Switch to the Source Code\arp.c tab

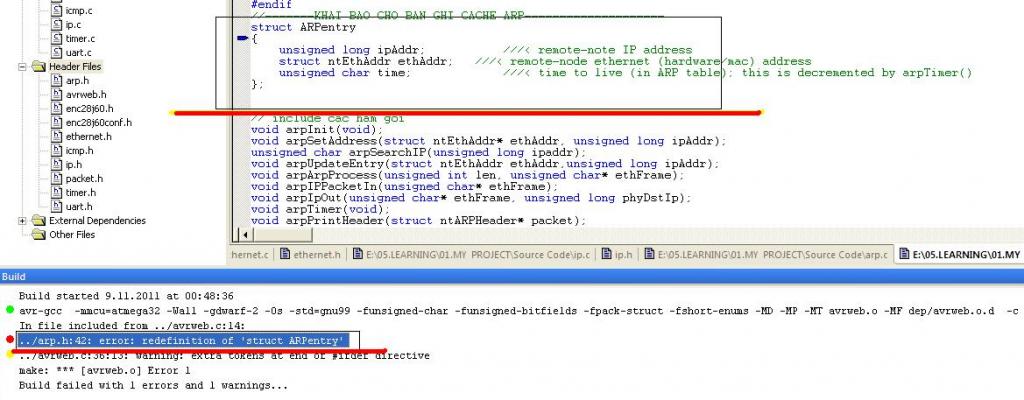pyautogui.click(x=765, y=255)
